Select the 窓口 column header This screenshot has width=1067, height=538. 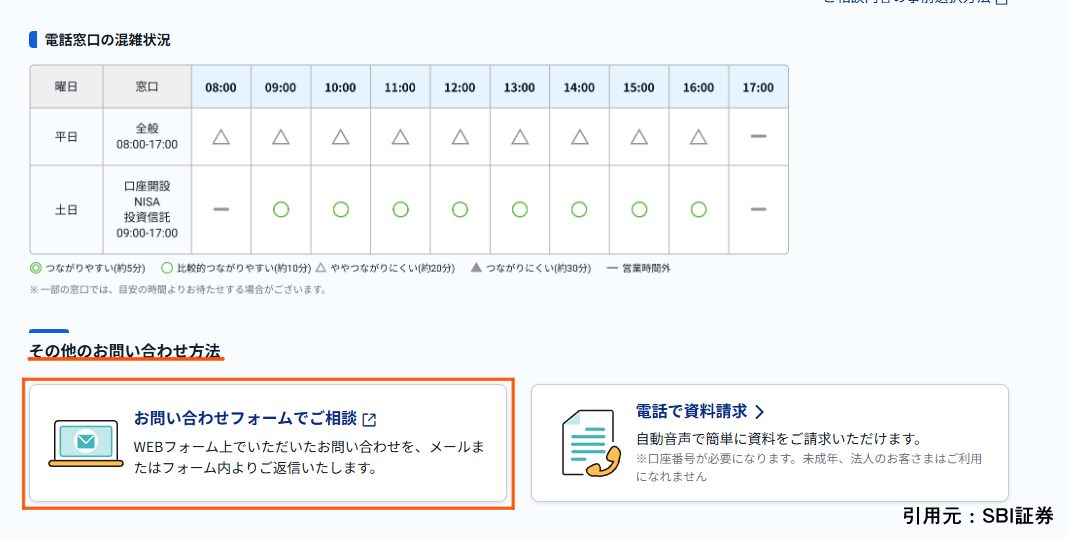pyautogui.click(x=147, y=87)
